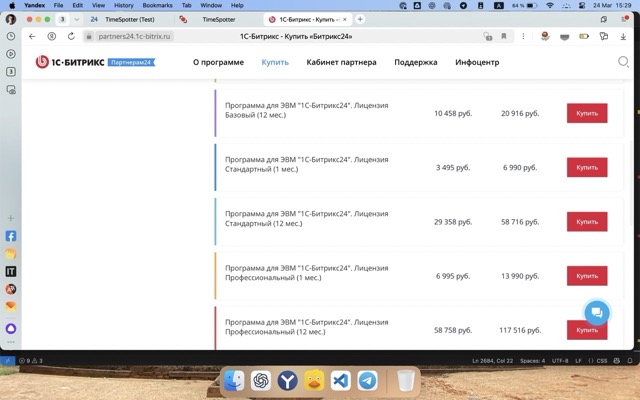Open ChatGPT app in the Dock
640x400 pixels.
coord(260,381)
